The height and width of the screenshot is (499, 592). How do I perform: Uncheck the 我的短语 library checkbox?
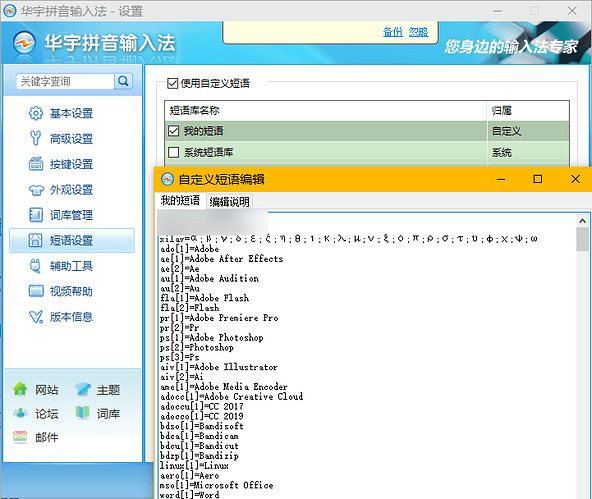[x=173, y=131]
